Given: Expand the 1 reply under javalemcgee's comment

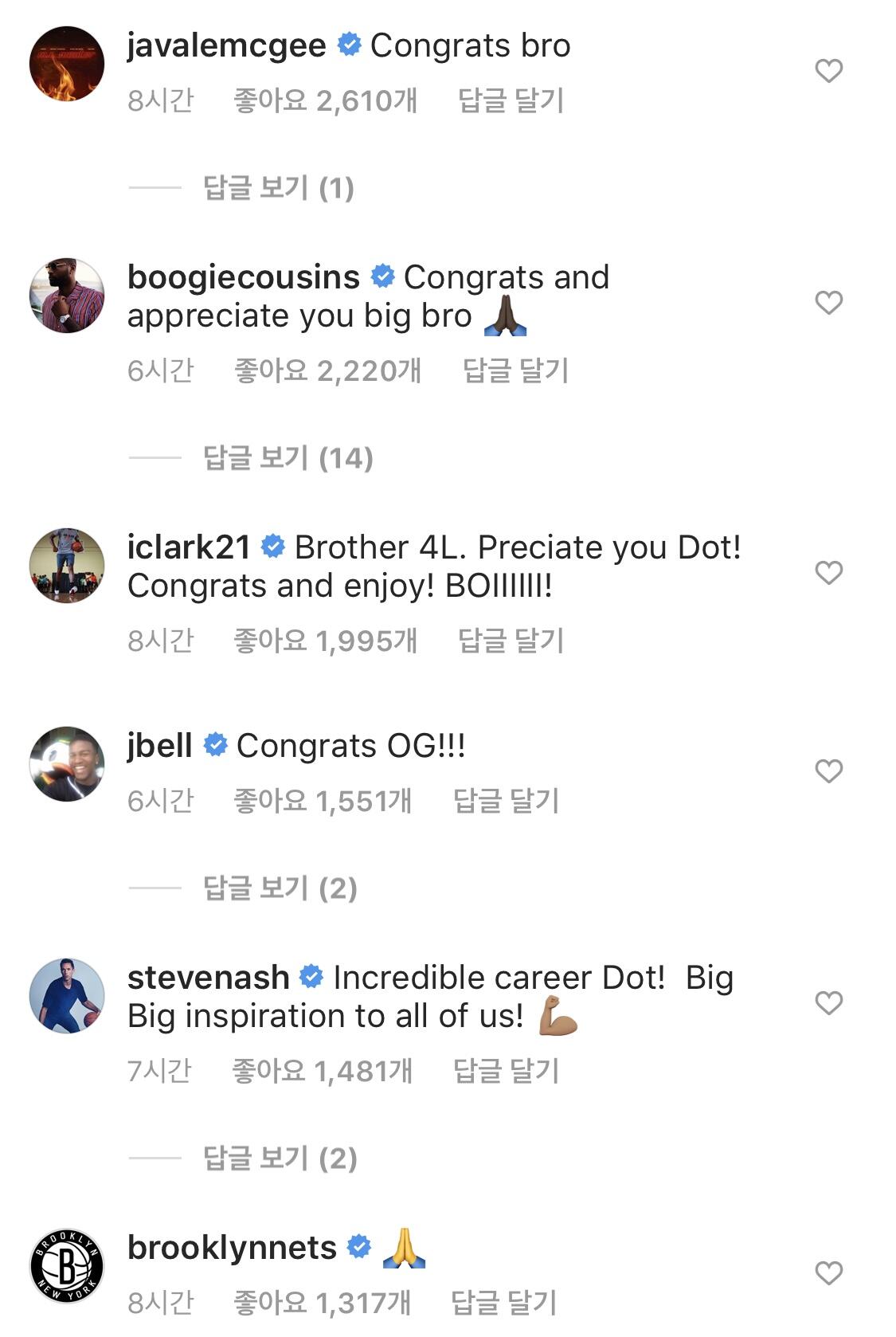Looking at the screenshot, I should [278, 188].
